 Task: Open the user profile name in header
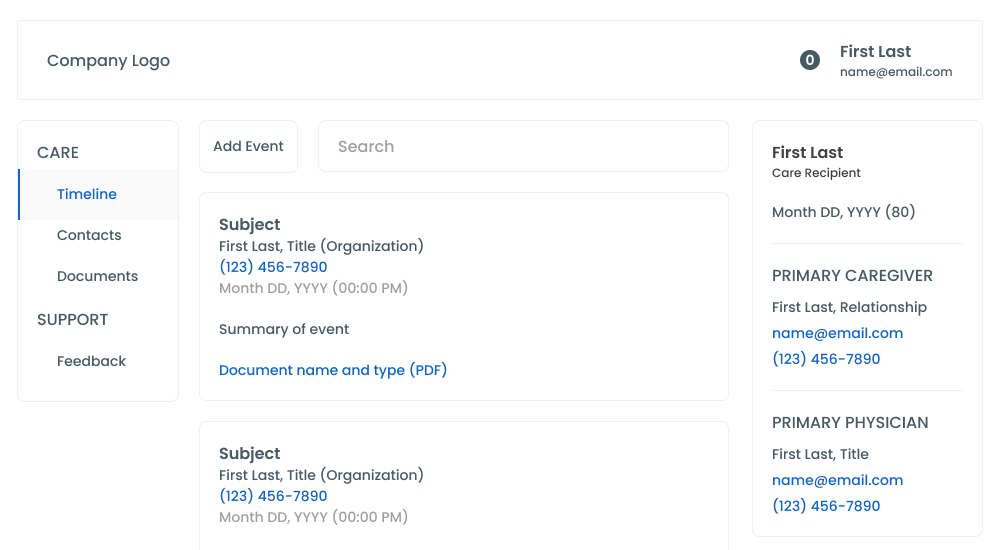pyautogui.click(x=875, y=52)
